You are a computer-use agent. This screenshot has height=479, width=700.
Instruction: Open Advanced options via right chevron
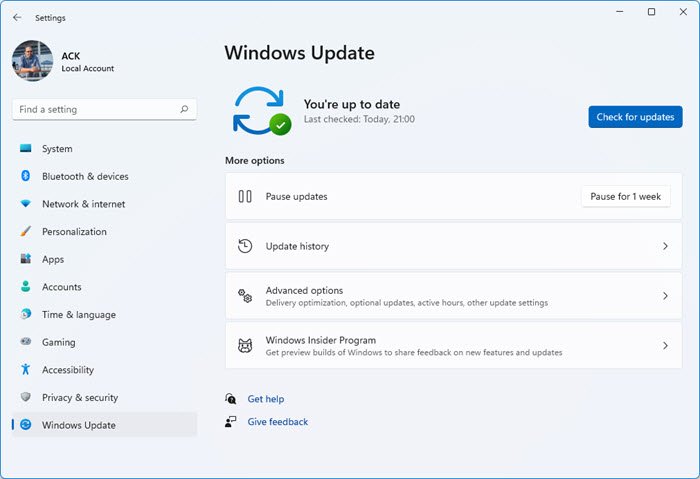coord(665,296)
